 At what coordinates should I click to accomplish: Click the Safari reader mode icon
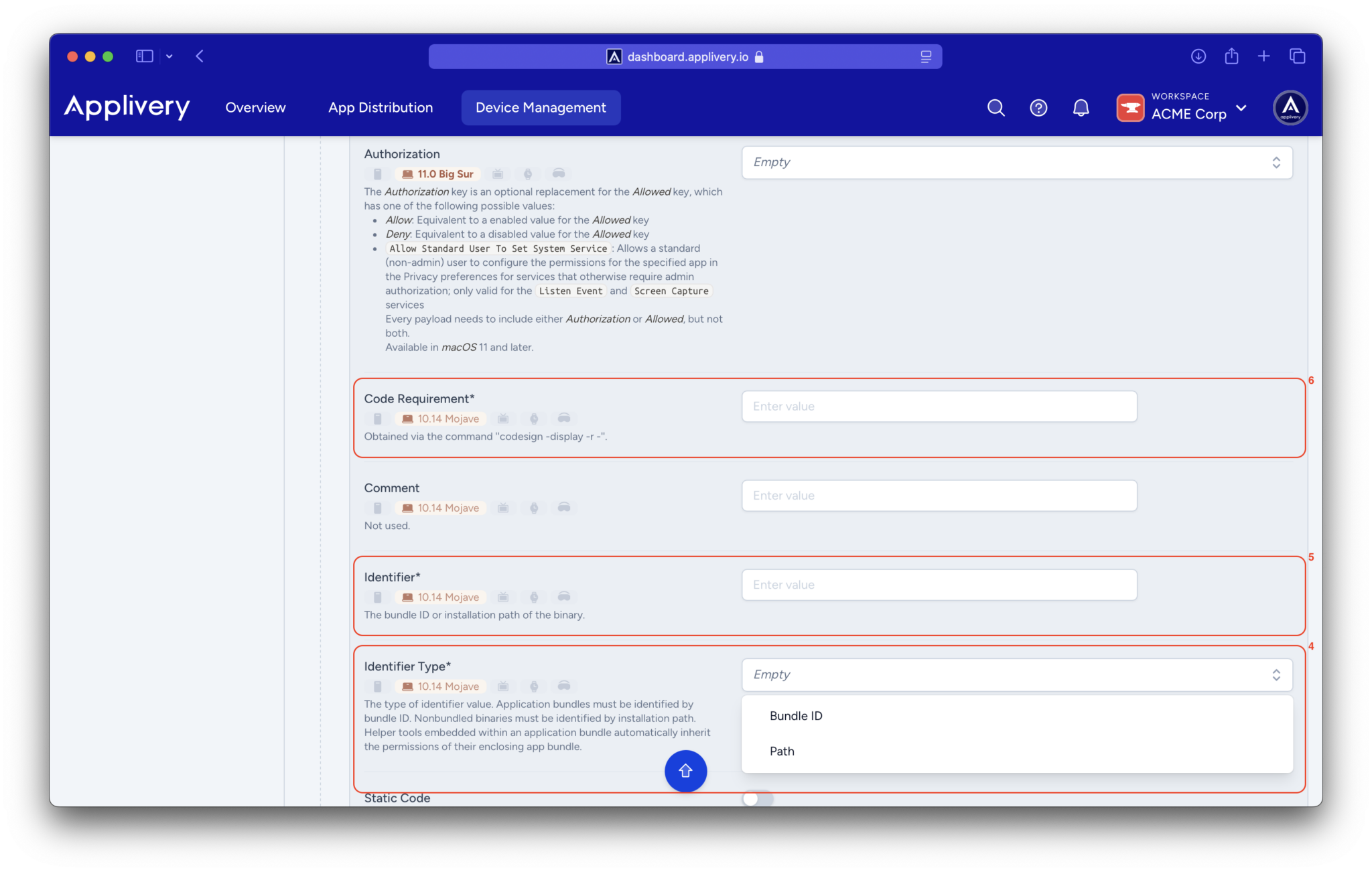click(926, 57)
